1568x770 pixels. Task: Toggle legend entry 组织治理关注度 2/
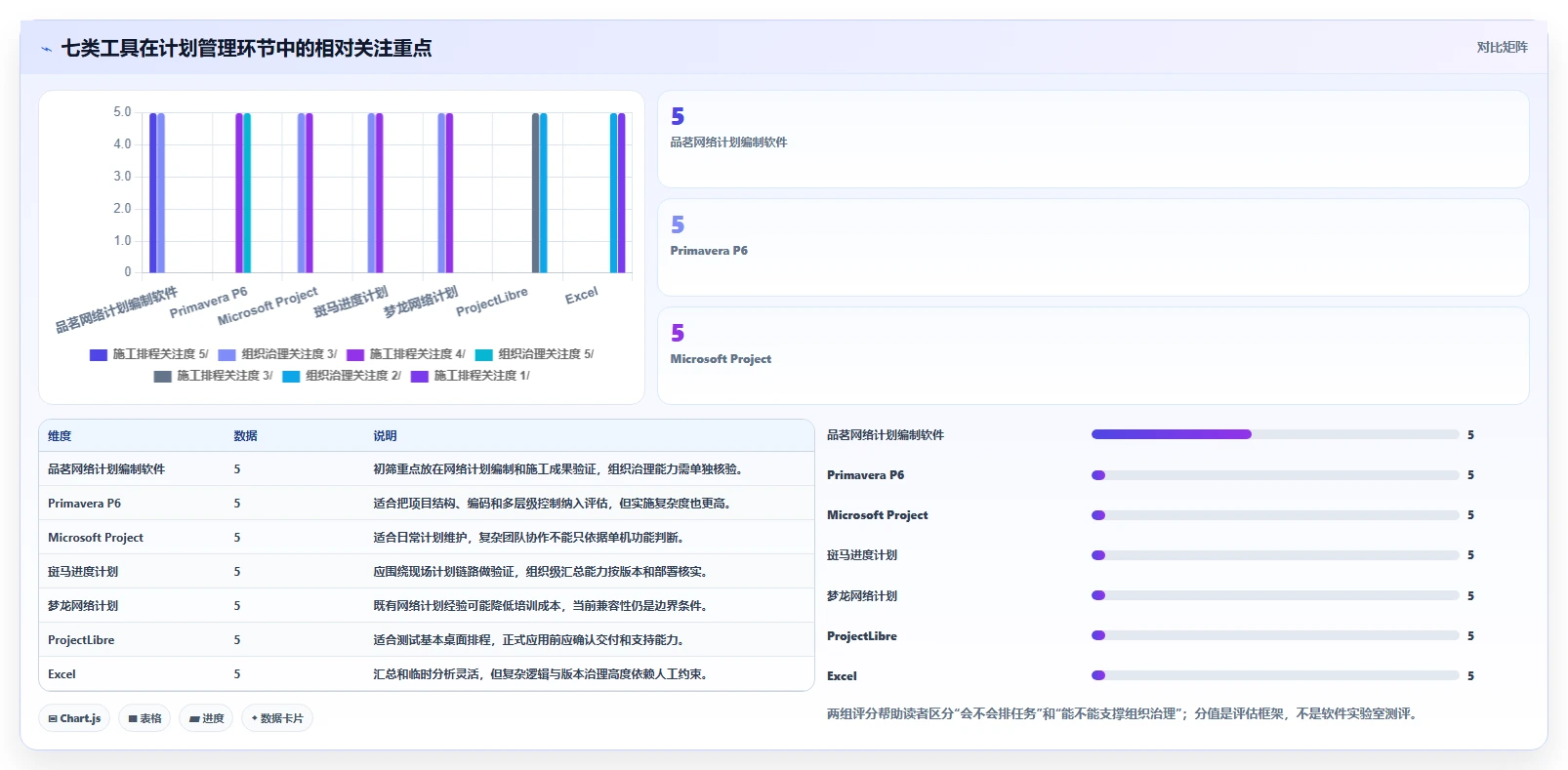coord(342,376)
